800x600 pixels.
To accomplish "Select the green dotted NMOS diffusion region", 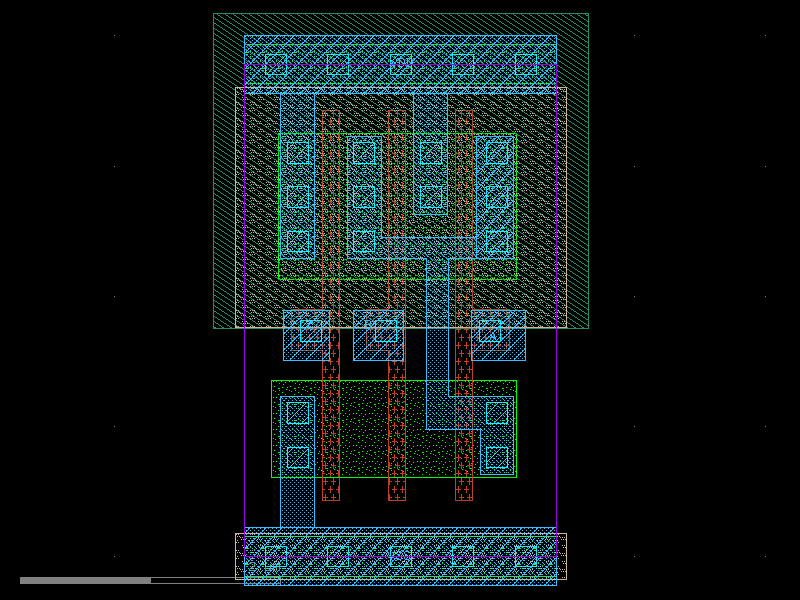I will click(x=394, y=429).
